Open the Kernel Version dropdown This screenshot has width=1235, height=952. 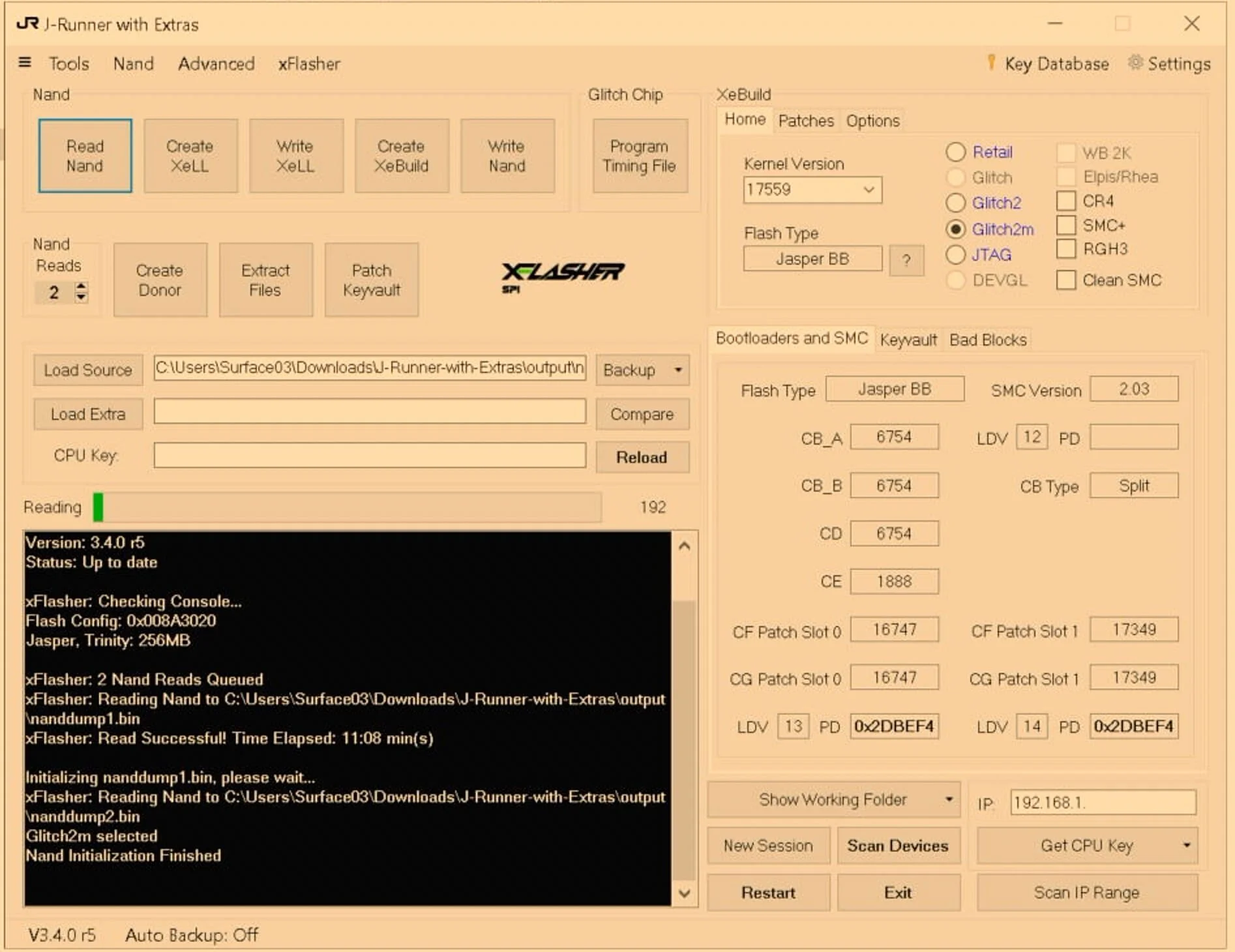tap(812, 189)
